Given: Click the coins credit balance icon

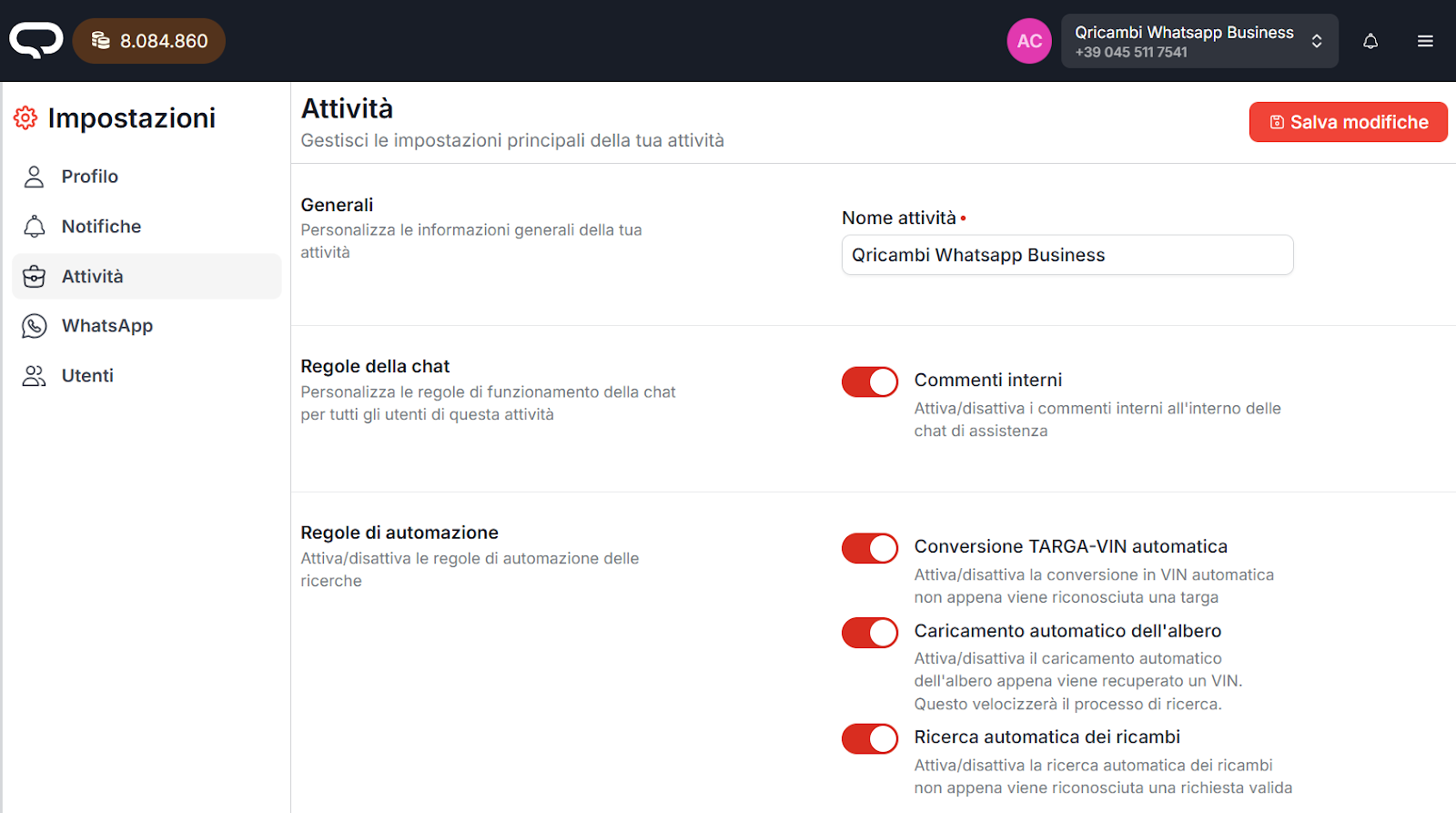Looking at the screenshot, I should (x=101, y=41).
